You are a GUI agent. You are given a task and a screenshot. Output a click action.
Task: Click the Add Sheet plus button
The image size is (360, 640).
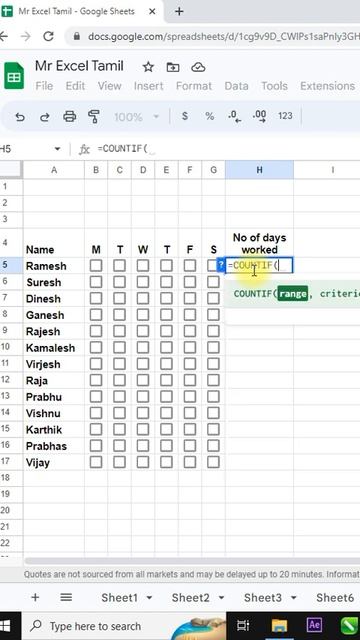pos(35,598)
